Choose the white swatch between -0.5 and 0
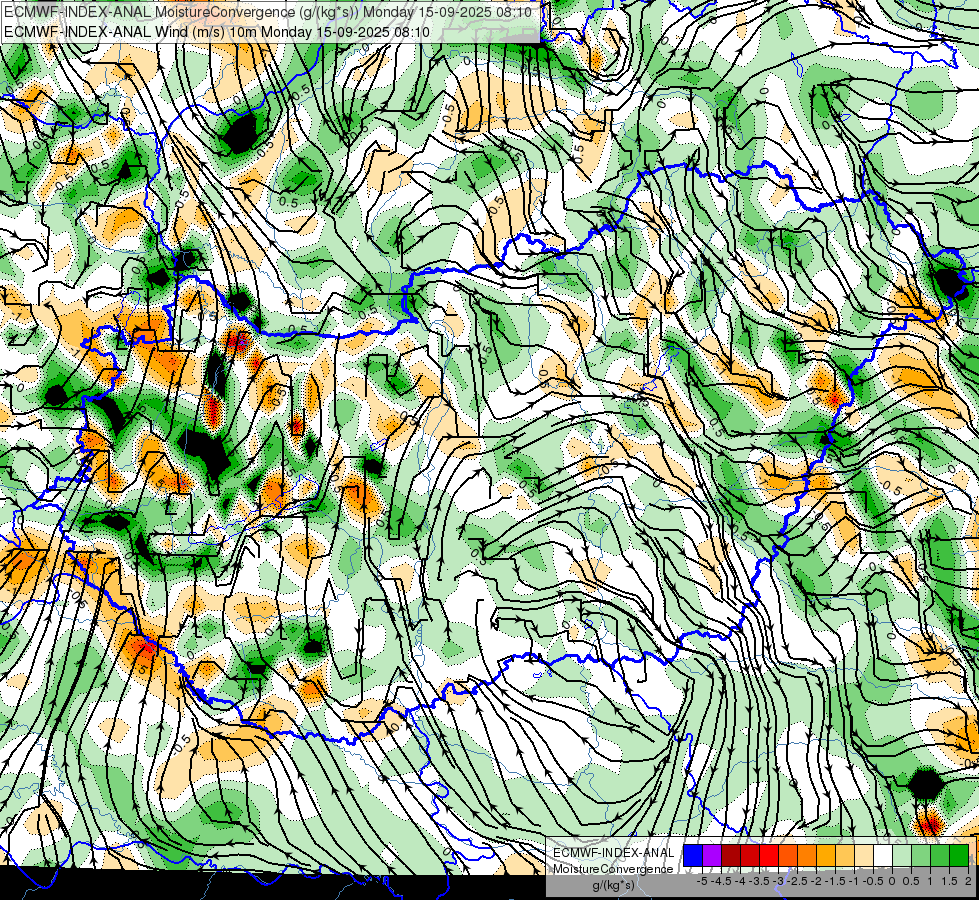 tap(883, 855)
